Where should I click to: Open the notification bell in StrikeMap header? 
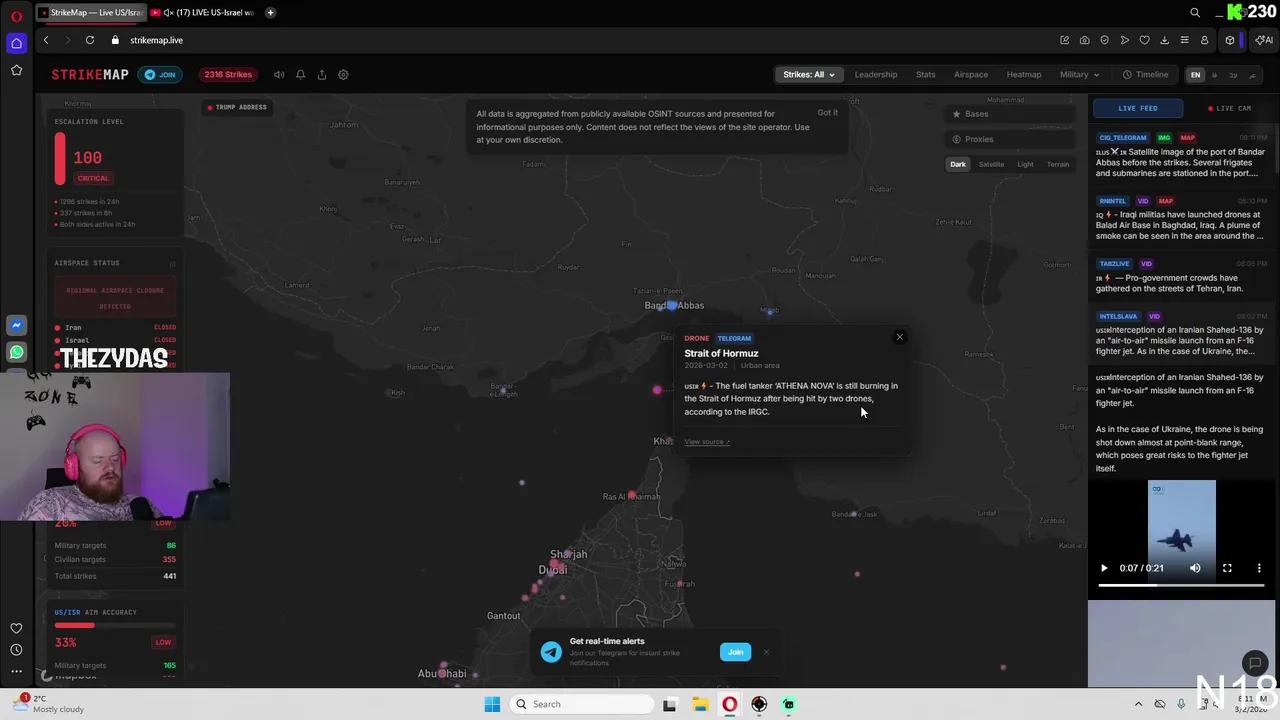click(x=300, y=75)
